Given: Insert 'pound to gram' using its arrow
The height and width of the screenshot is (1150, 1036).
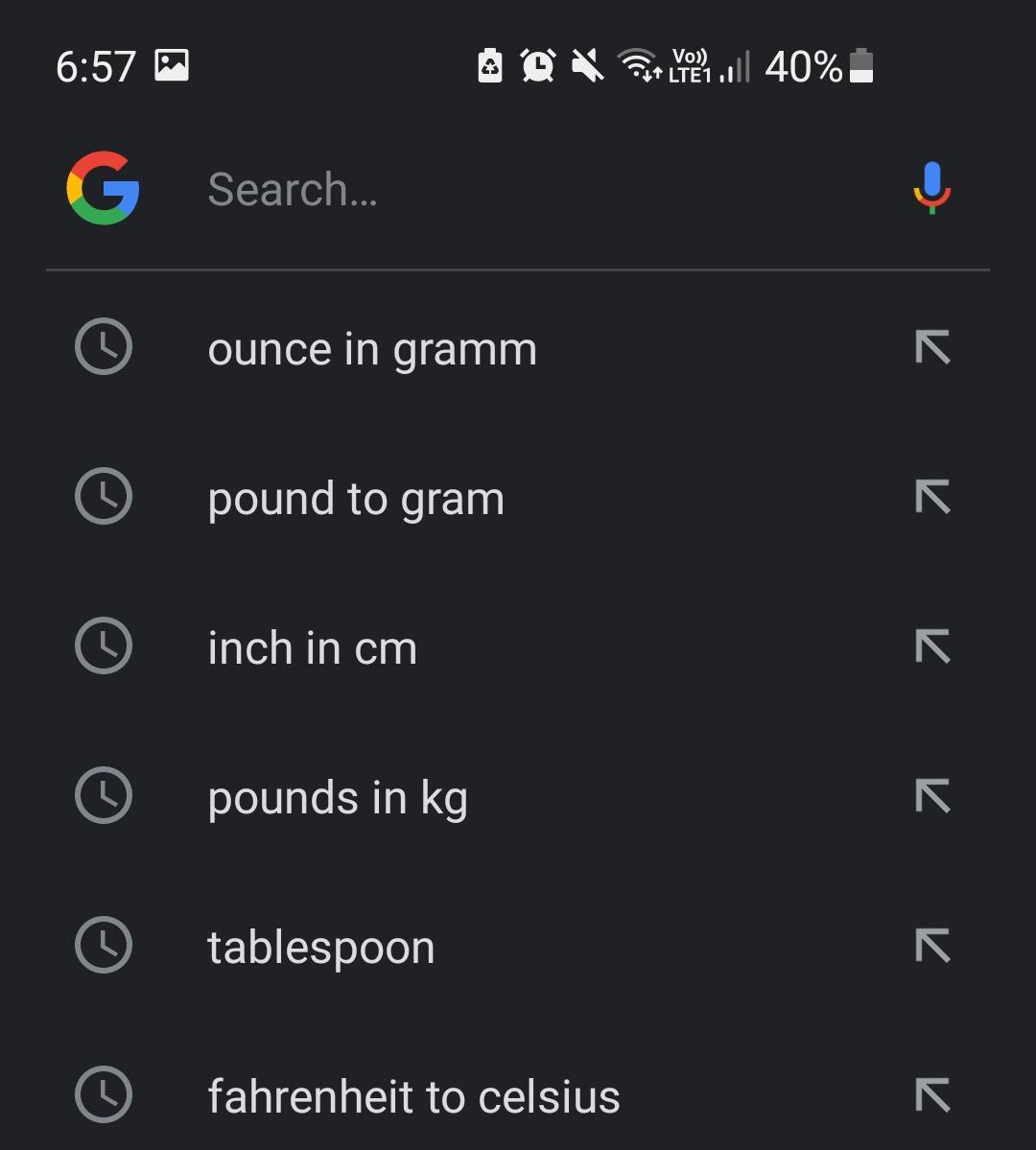Looking at the screenshot, I should pyautogui.click(x=931, y=497).
